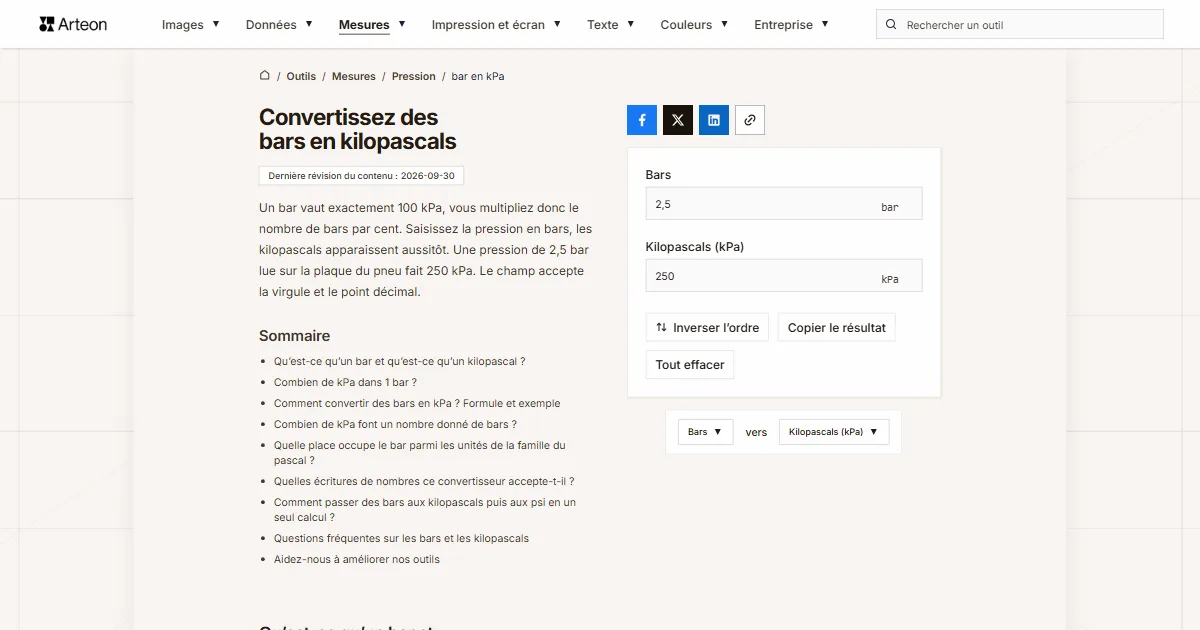Jump to "Qu'est-ce qu'un bar" section
The height and width of the screenshot is (630, 1200).
click(x=399, y=361)
